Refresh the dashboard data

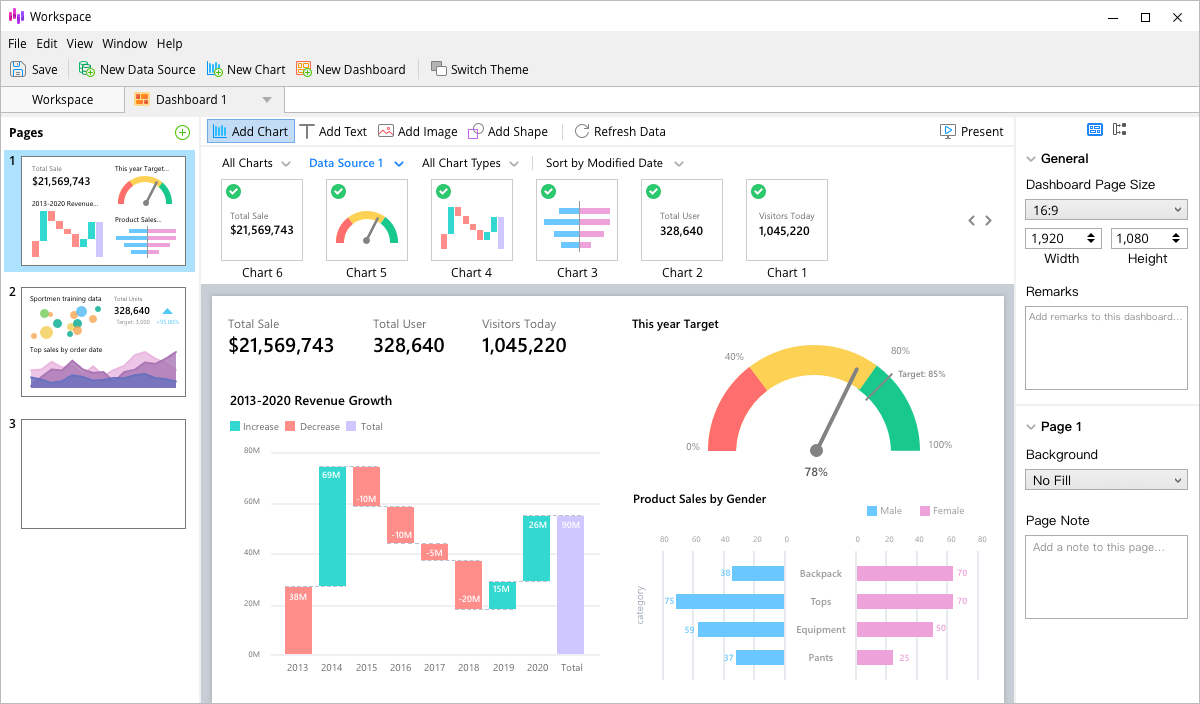[620, 131]
